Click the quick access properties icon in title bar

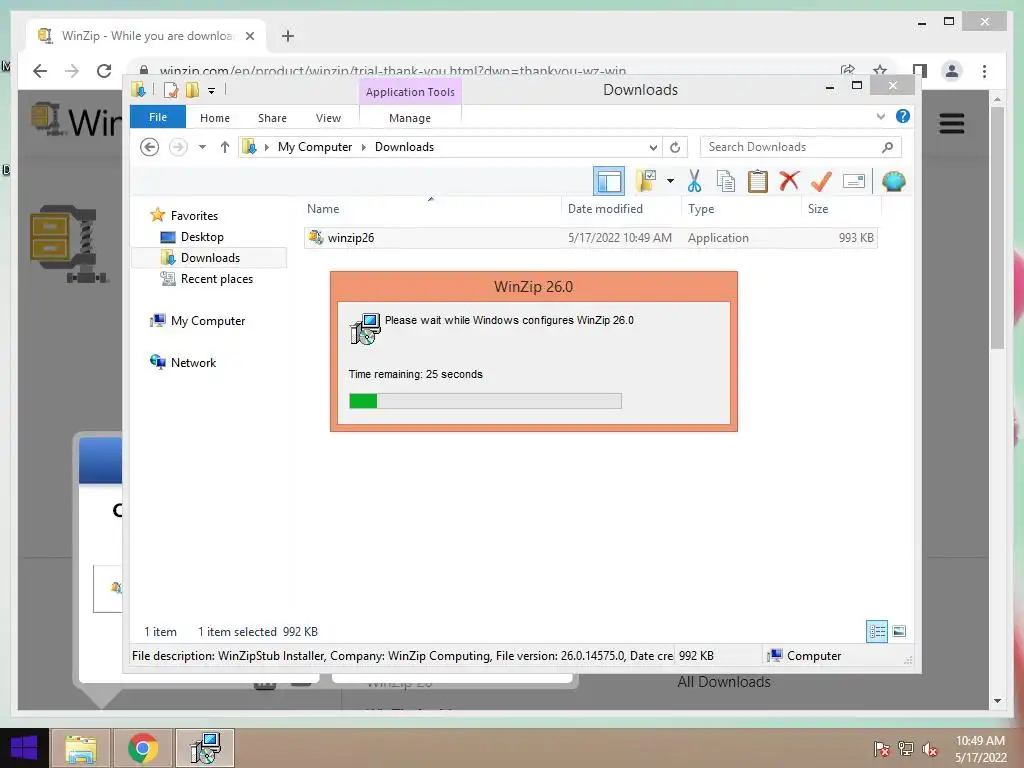point(171,89)
